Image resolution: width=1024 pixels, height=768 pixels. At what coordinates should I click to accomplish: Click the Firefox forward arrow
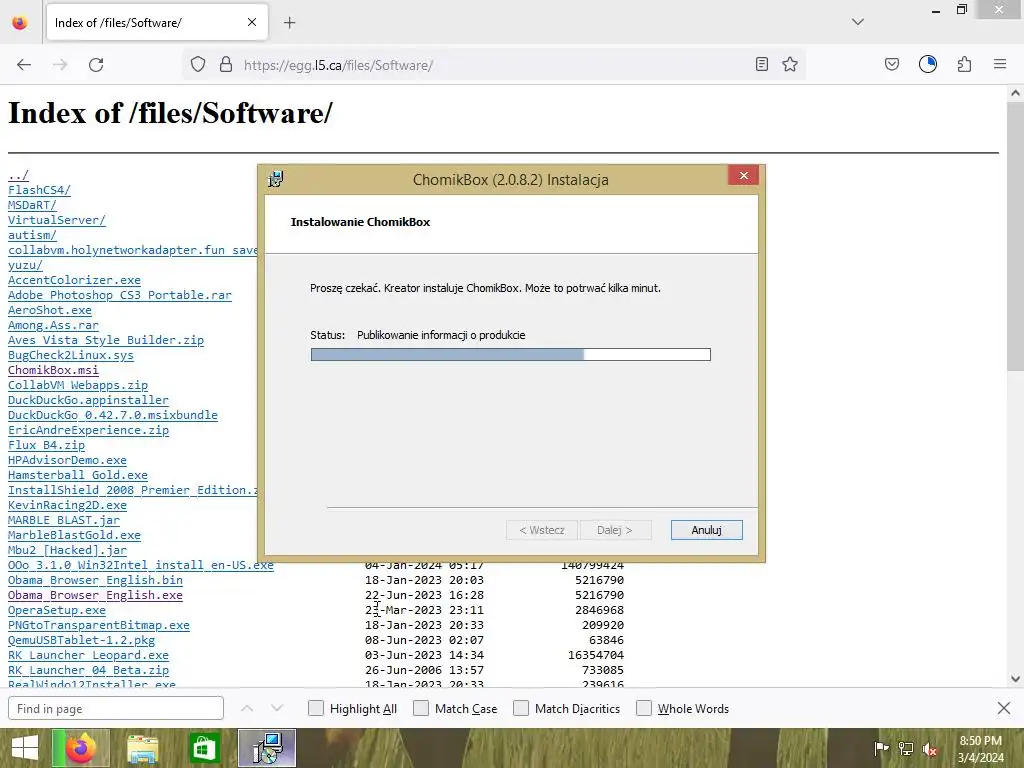click(x=60, y=65)
